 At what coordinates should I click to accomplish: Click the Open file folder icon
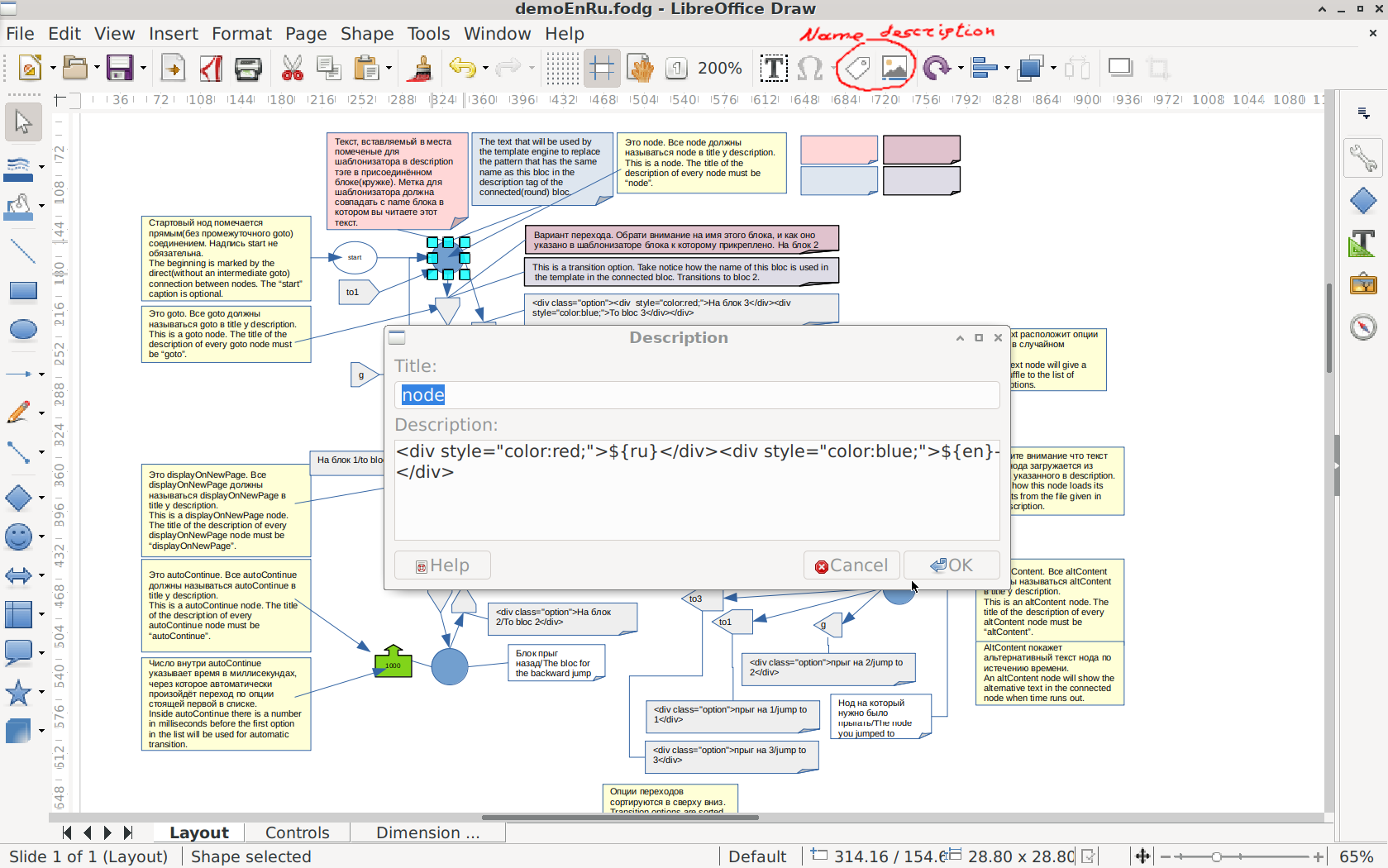[x=74, y=68]
